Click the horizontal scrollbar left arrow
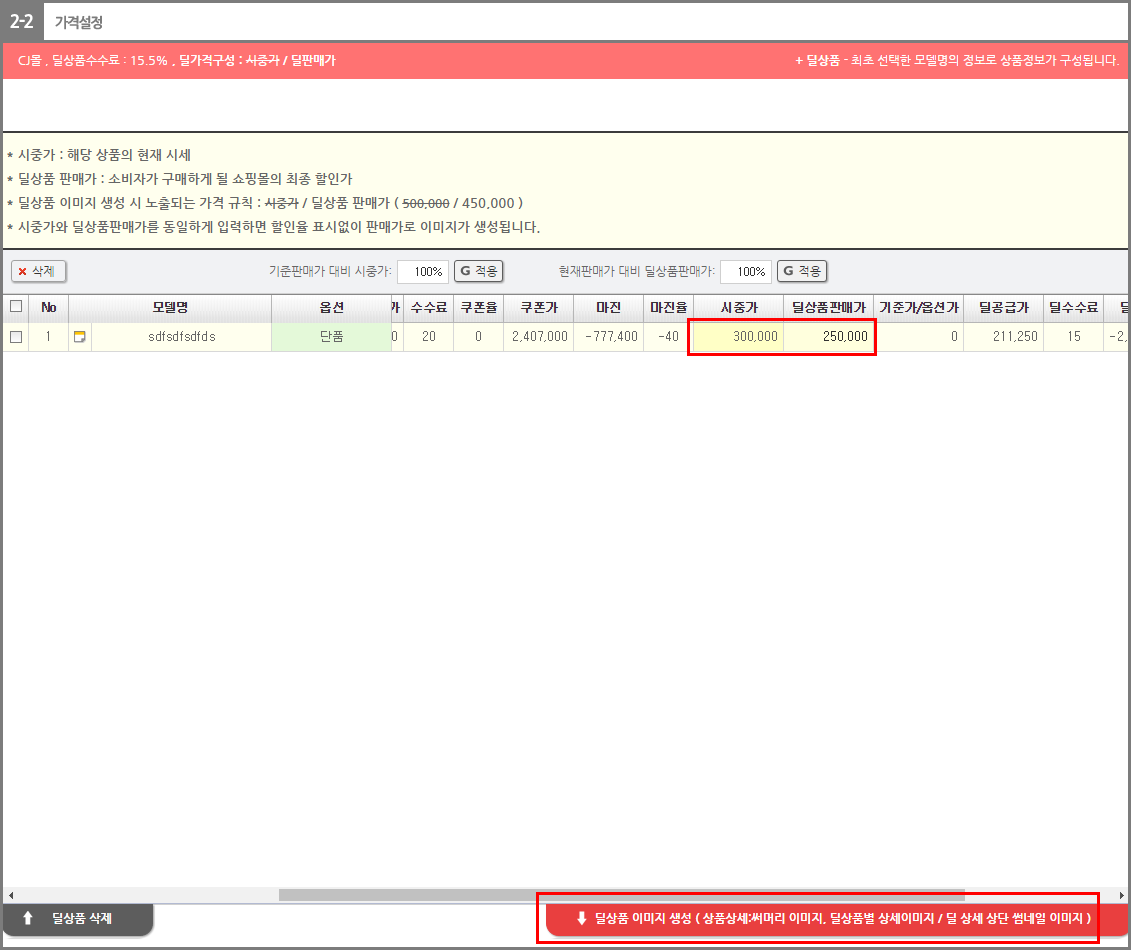1131x950 pixels. point(9,895)
